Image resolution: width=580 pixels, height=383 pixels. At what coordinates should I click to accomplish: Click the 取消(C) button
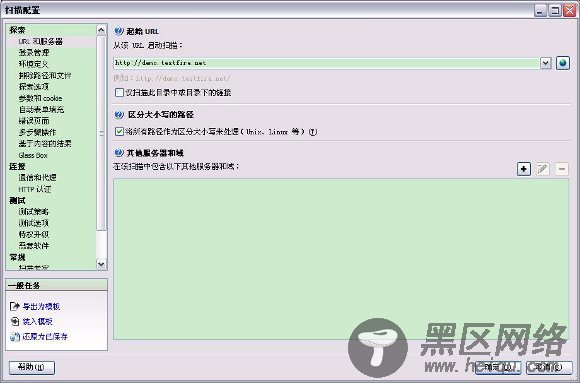[x=549, y=367]
